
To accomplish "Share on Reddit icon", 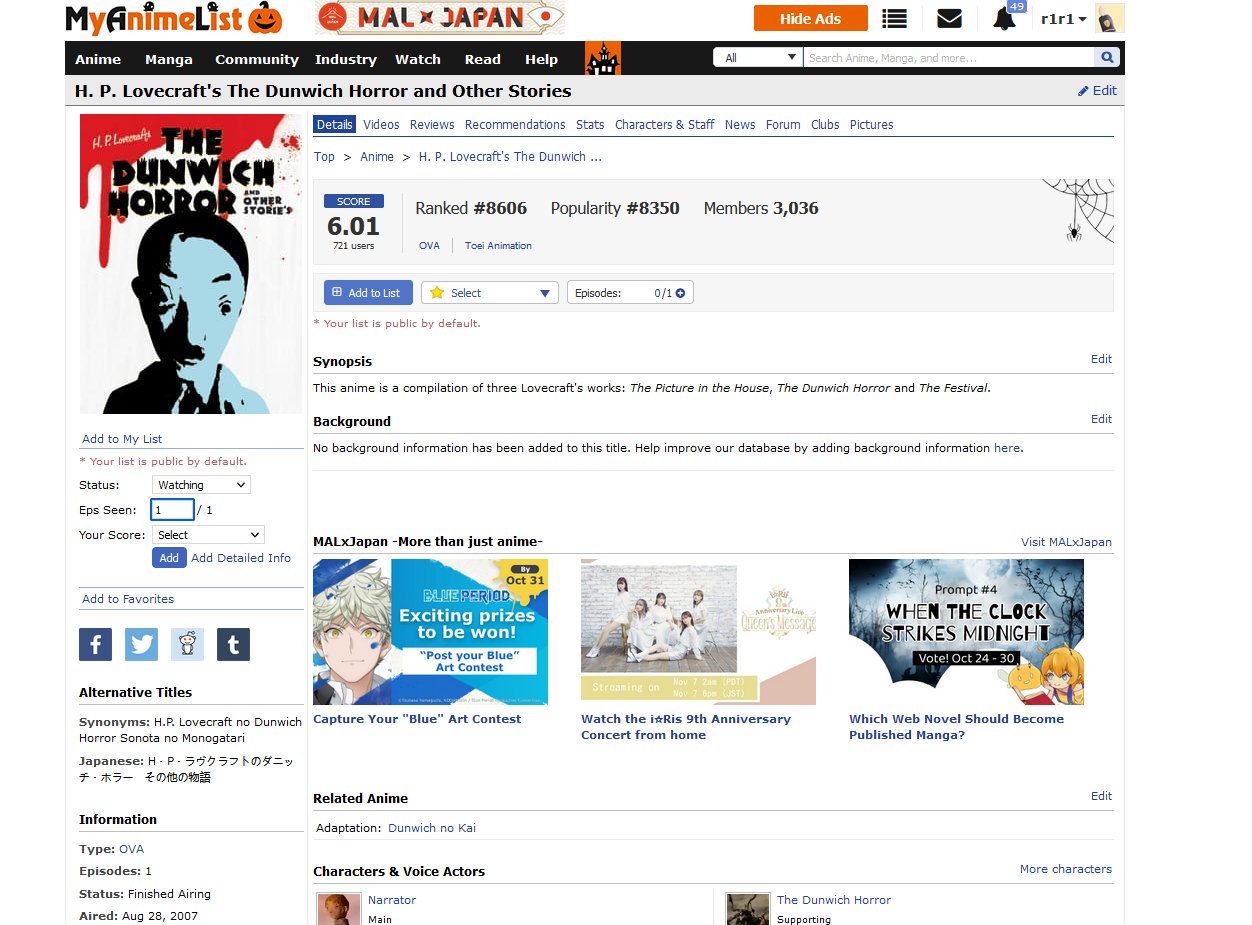I will click(x=188, y=645).
